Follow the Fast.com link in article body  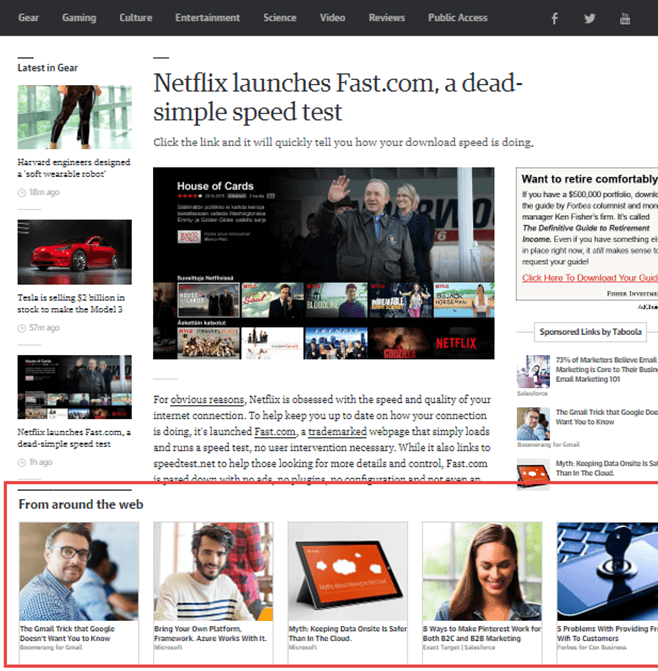[275, 432]
